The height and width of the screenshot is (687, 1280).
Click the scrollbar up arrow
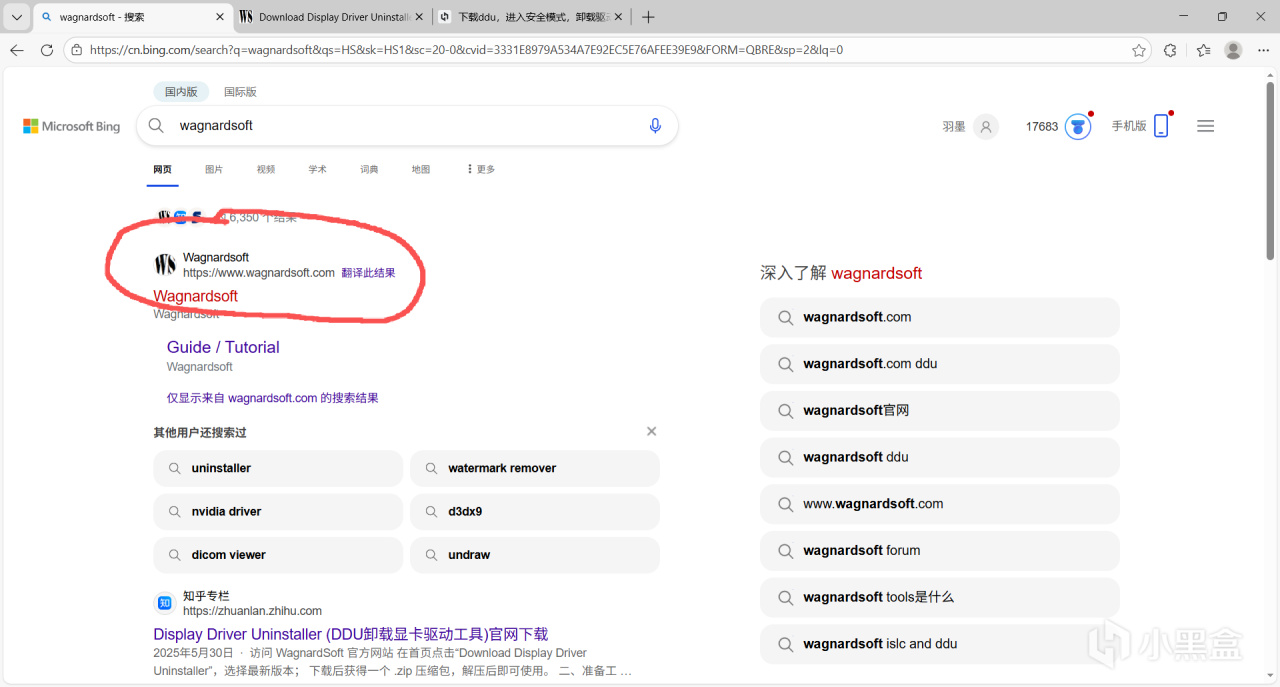point(1271,76)
